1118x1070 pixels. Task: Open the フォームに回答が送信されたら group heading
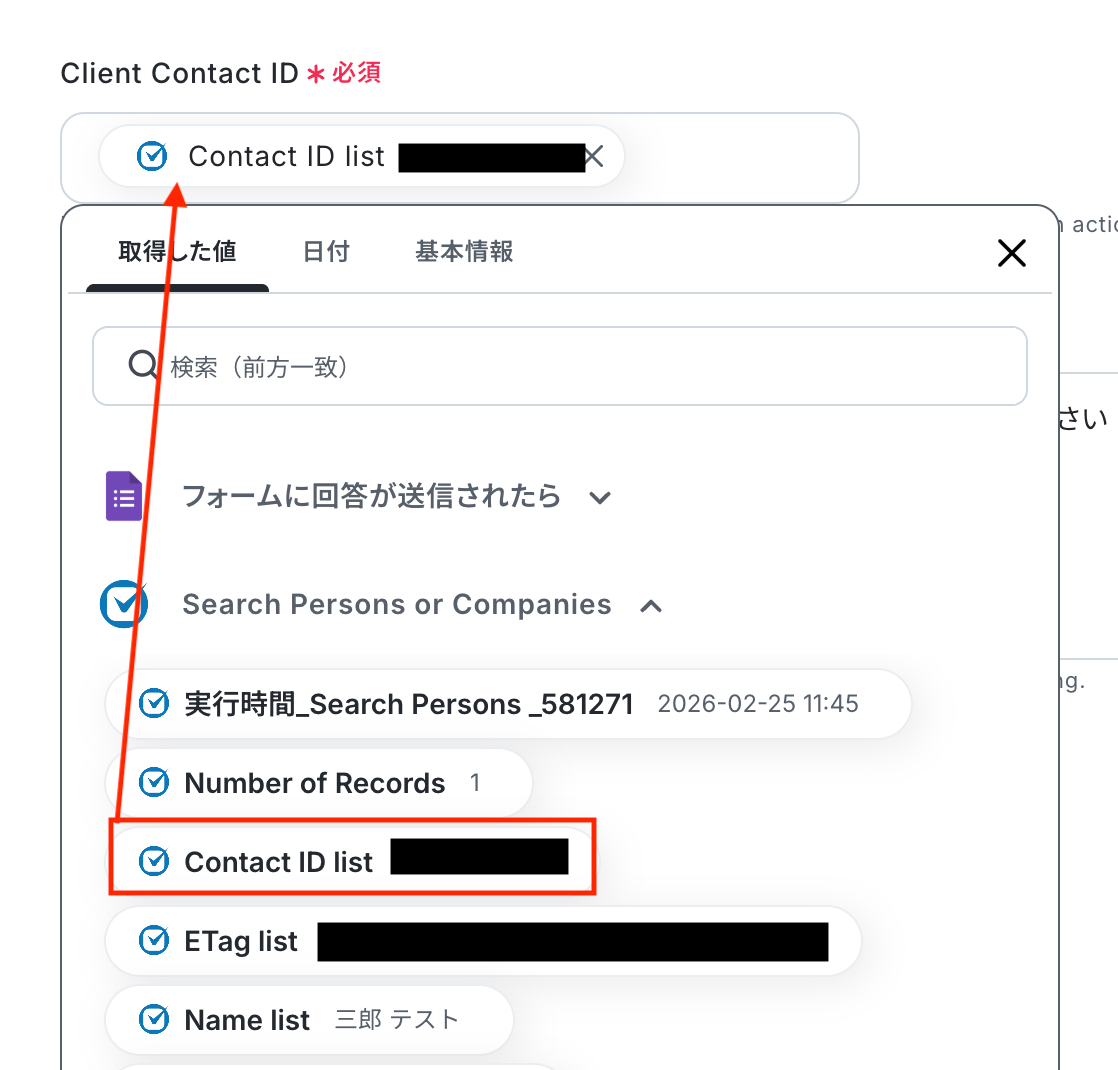(371, 496)
